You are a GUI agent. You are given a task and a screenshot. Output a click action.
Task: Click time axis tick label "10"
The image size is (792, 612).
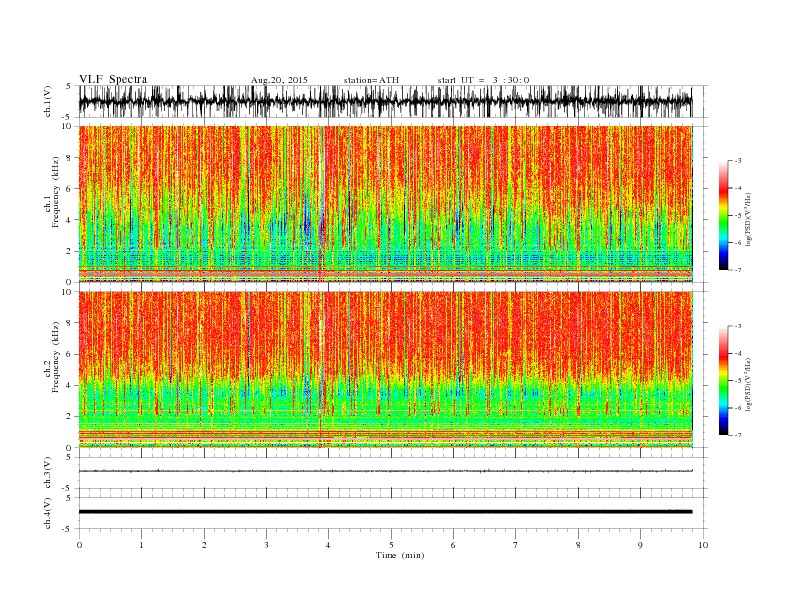tap(703, 545)
